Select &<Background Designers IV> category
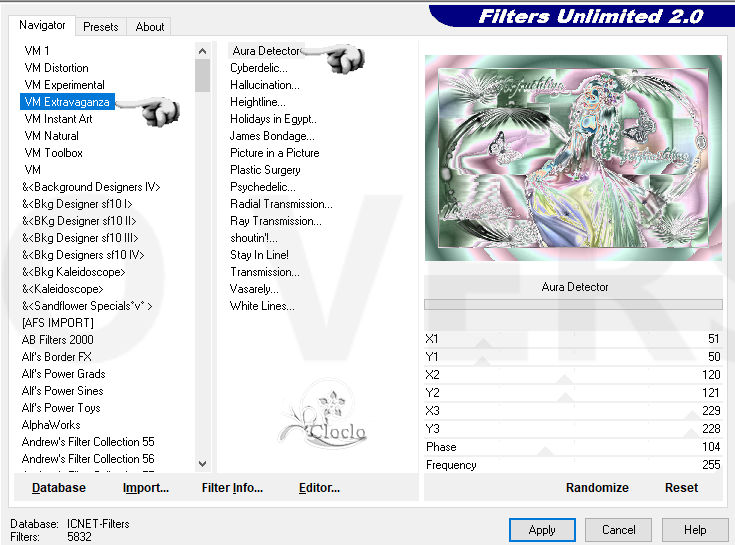This screenshot has width=735, height=545. pyautogui.click(x=91, y=187)
